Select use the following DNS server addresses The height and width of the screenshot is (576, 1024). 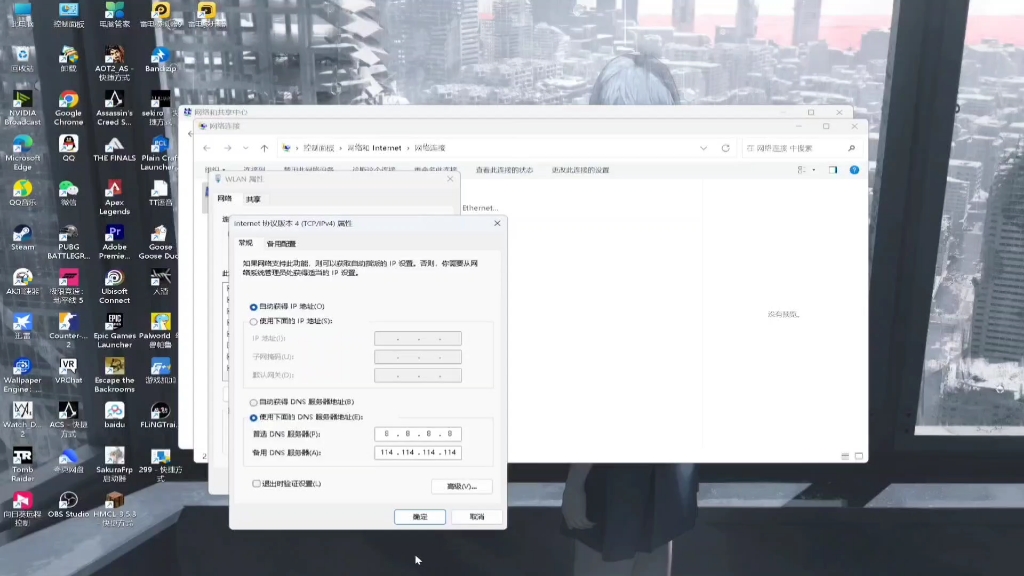(x=253, y=417)
